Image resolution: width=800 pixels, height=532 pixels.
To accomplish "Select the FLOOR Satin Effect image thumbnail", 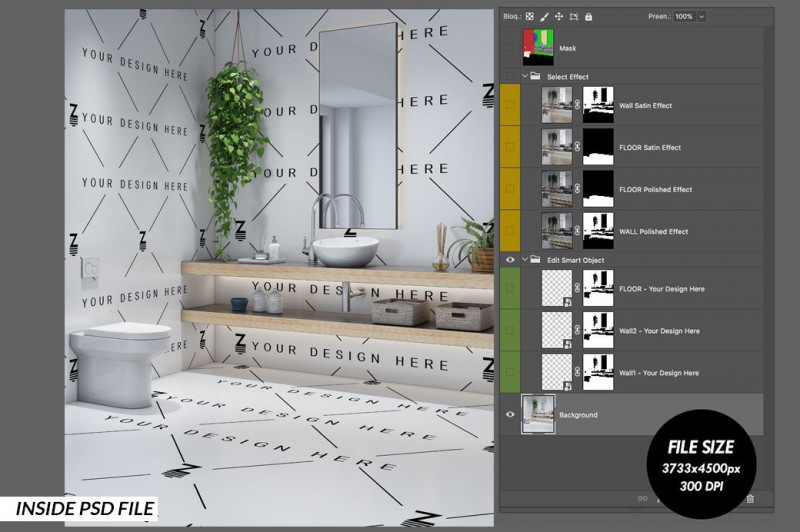I will pos(557,146).
